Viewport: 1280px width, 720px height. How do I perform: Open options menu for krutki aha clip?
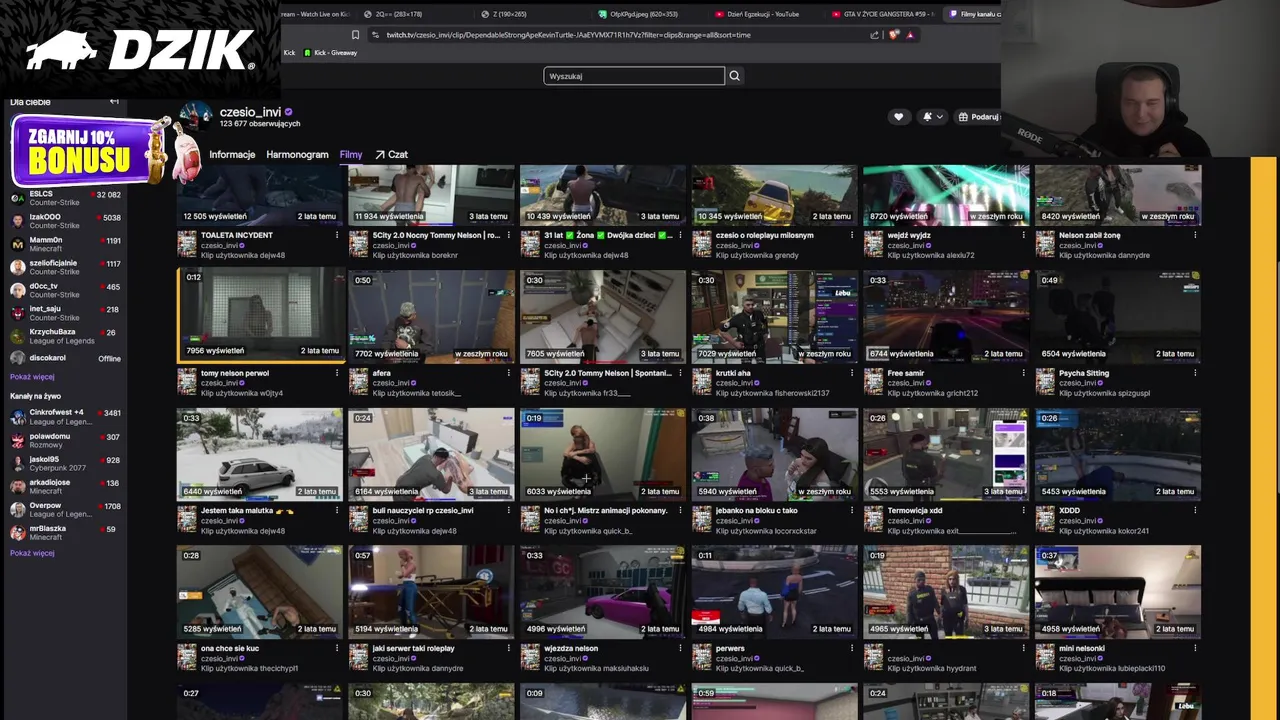852,373
